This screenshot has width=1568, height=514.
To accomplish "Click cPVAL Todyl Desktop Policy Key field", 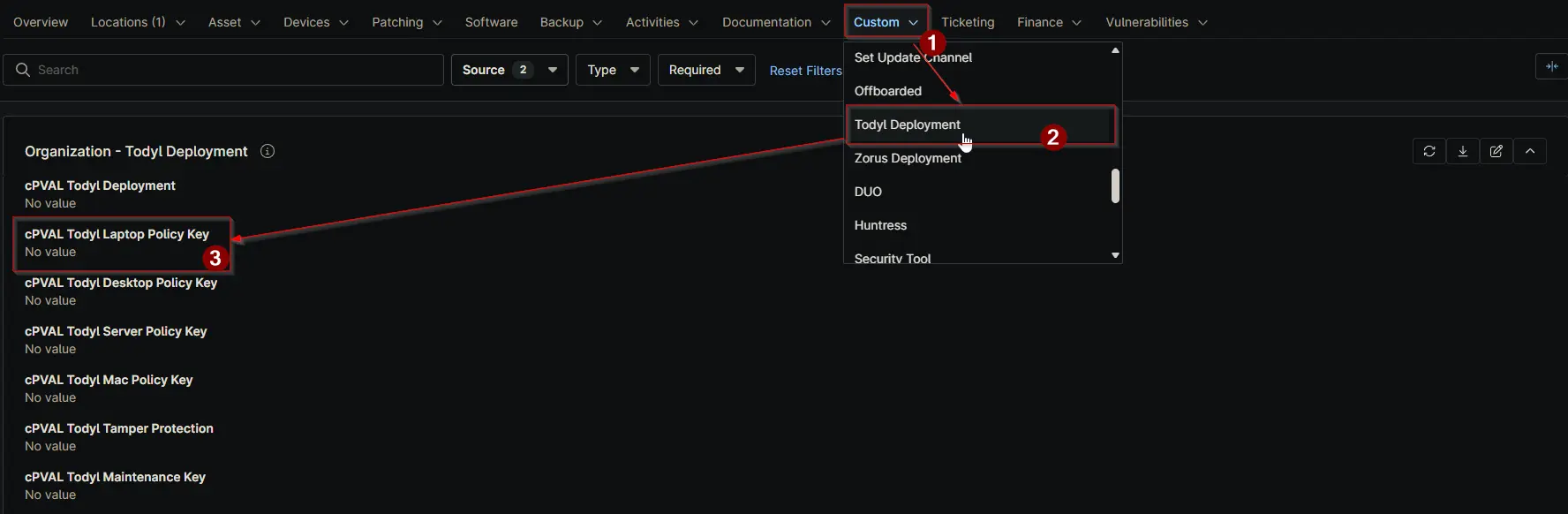I will (121, 291).
